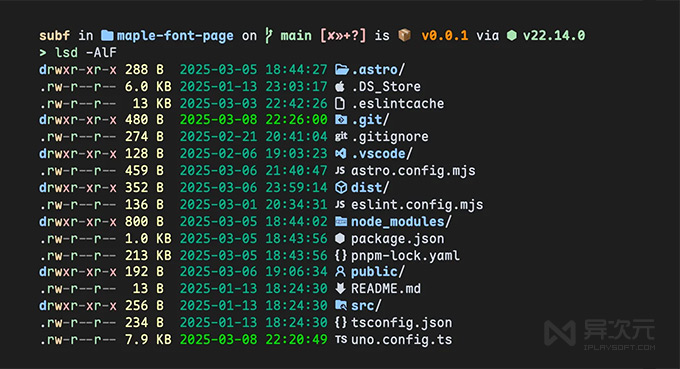Click the package box icon in prompt
Viewport: 680px width, 369px height.
point(404,35)
